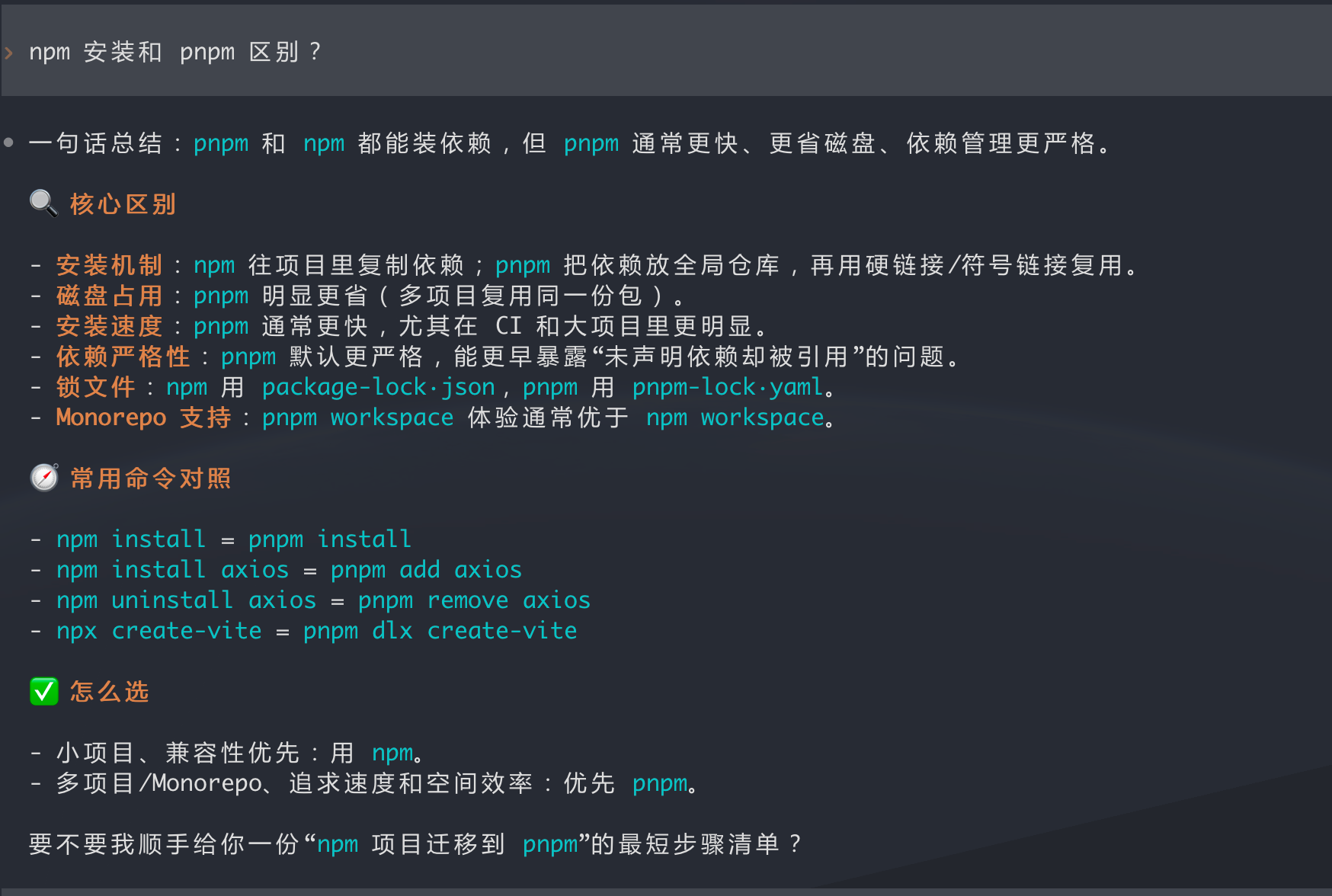Click the 'pnpm workspace' text
1332x896 pixels.
[x=357, y=418]
